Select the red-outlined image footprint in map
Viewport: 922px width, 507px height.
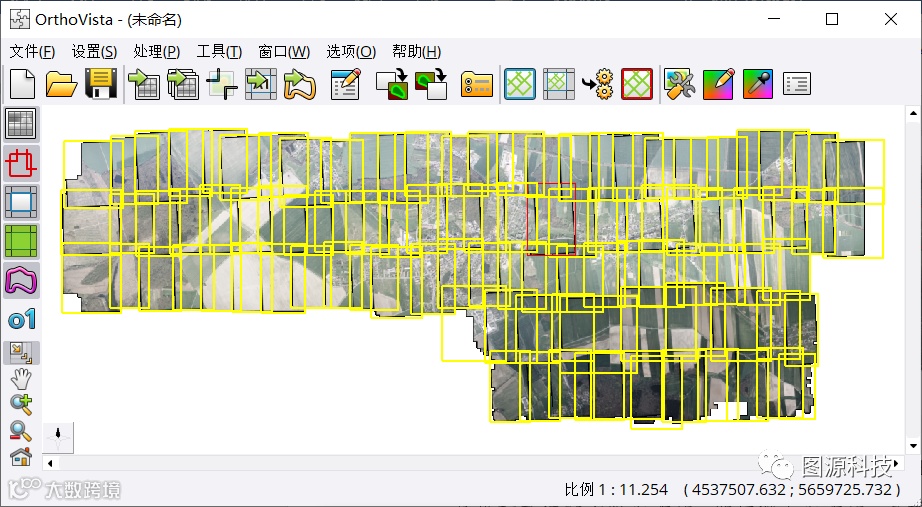(551, 218)
